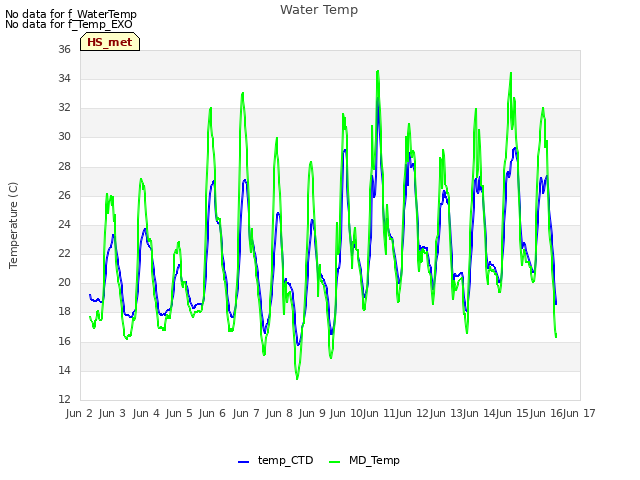This screenshot has height=480, width=640.
Task: Click the Jun 15 x-axis label
Action: click(x=512, y=413)
